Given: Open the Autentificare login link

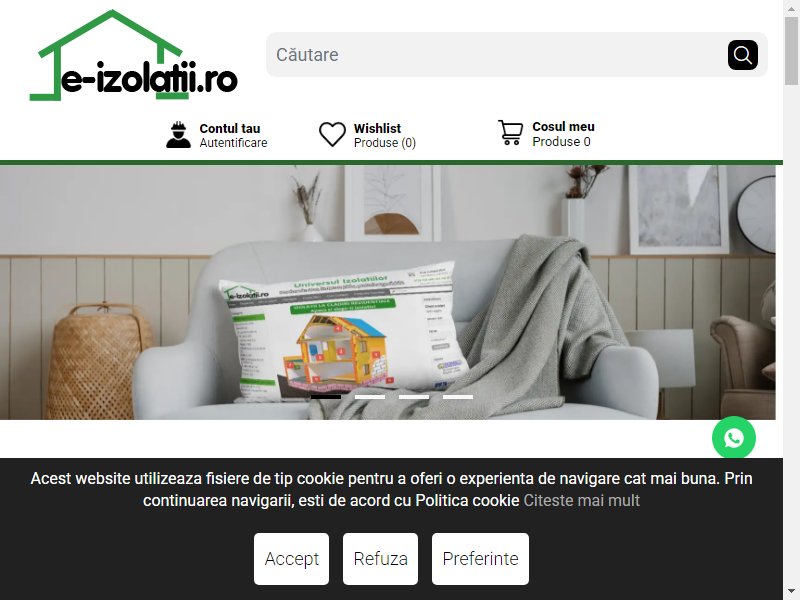Looking at the screenshot, I should (233, 143).
